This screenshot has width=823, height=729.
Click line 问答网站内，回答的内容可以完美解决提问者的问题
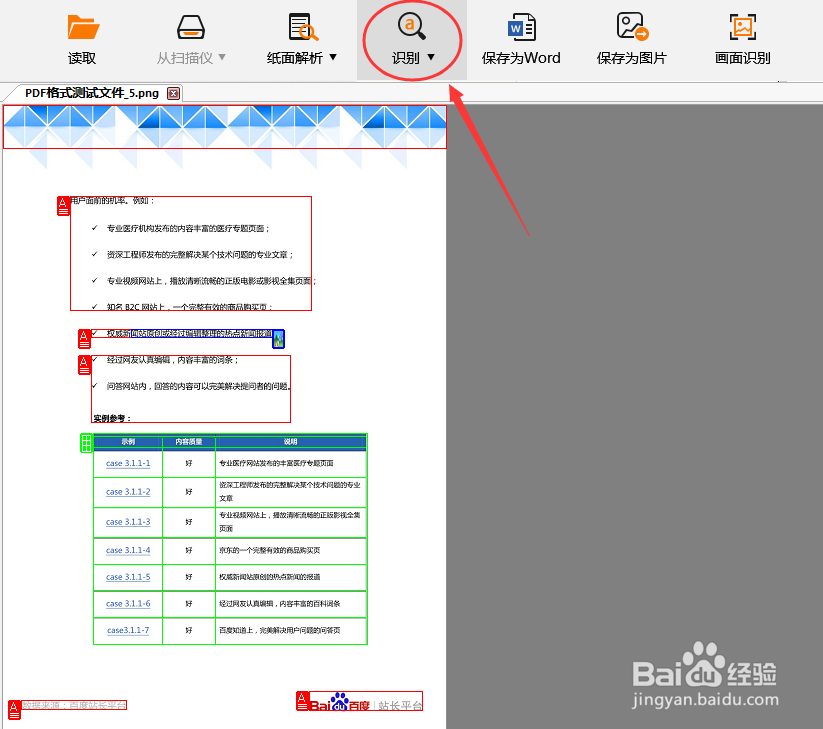198,386
